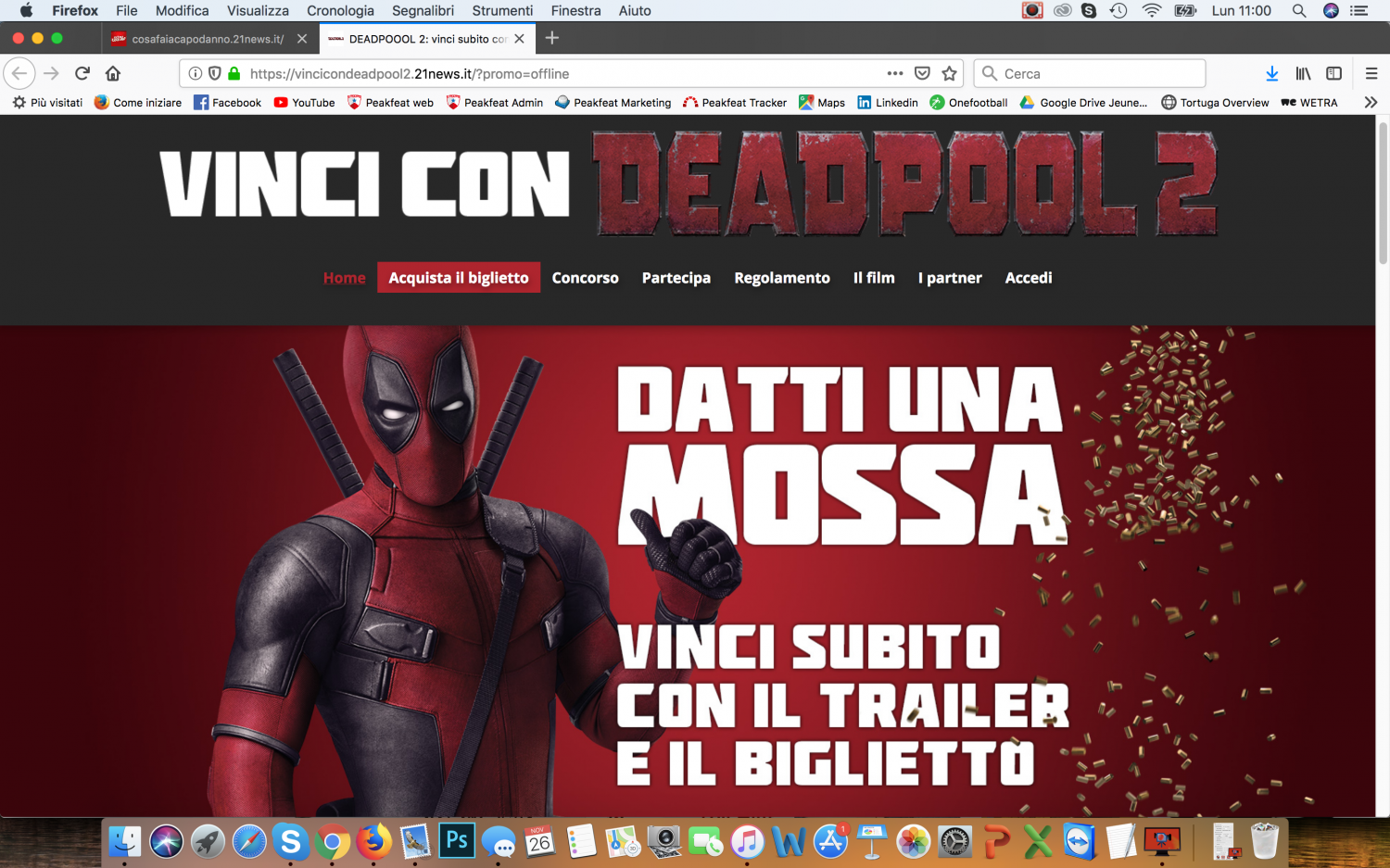The image size is (1390, 868).
Task: Click the VINCI CON DEADPOOL 2 logo
Action: click(689, 184)
